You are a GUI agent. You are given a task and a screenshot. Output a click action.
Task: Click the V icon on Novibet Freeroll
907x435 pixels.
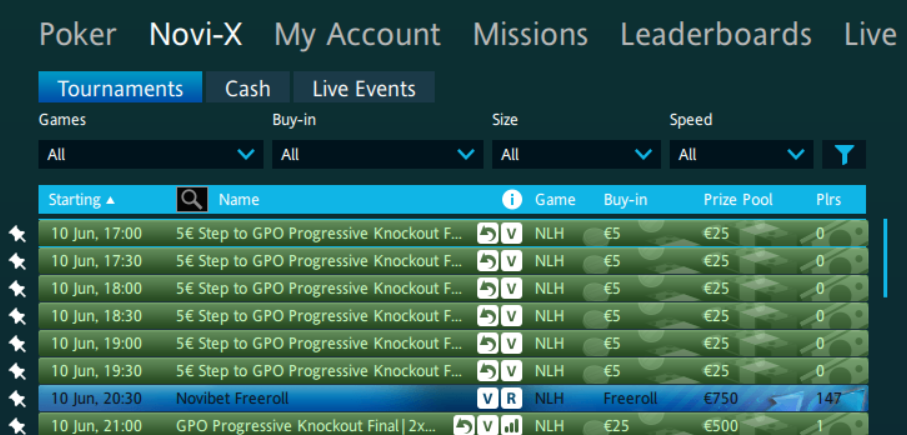(488, 399)
